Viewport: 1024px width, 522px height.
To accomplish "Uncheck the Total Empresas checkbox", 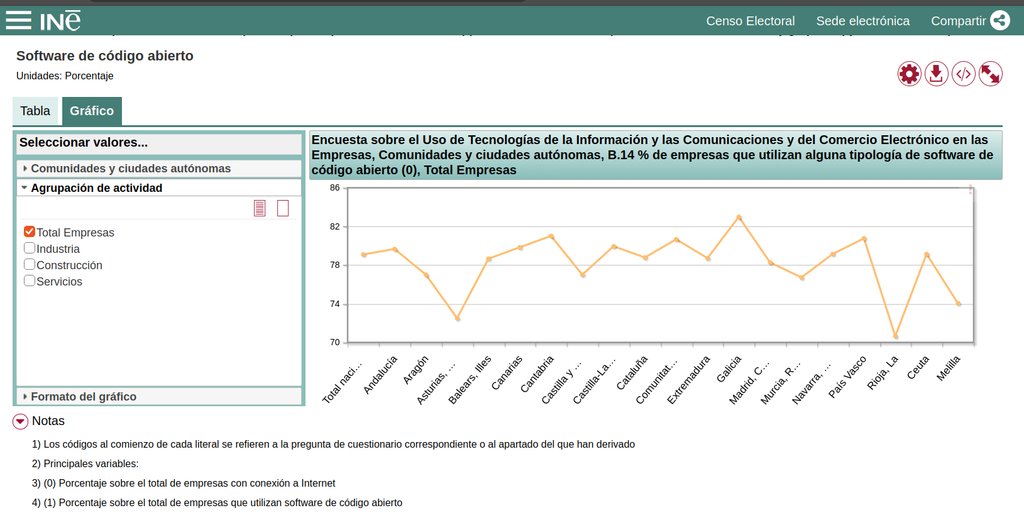I will point(29,231).
